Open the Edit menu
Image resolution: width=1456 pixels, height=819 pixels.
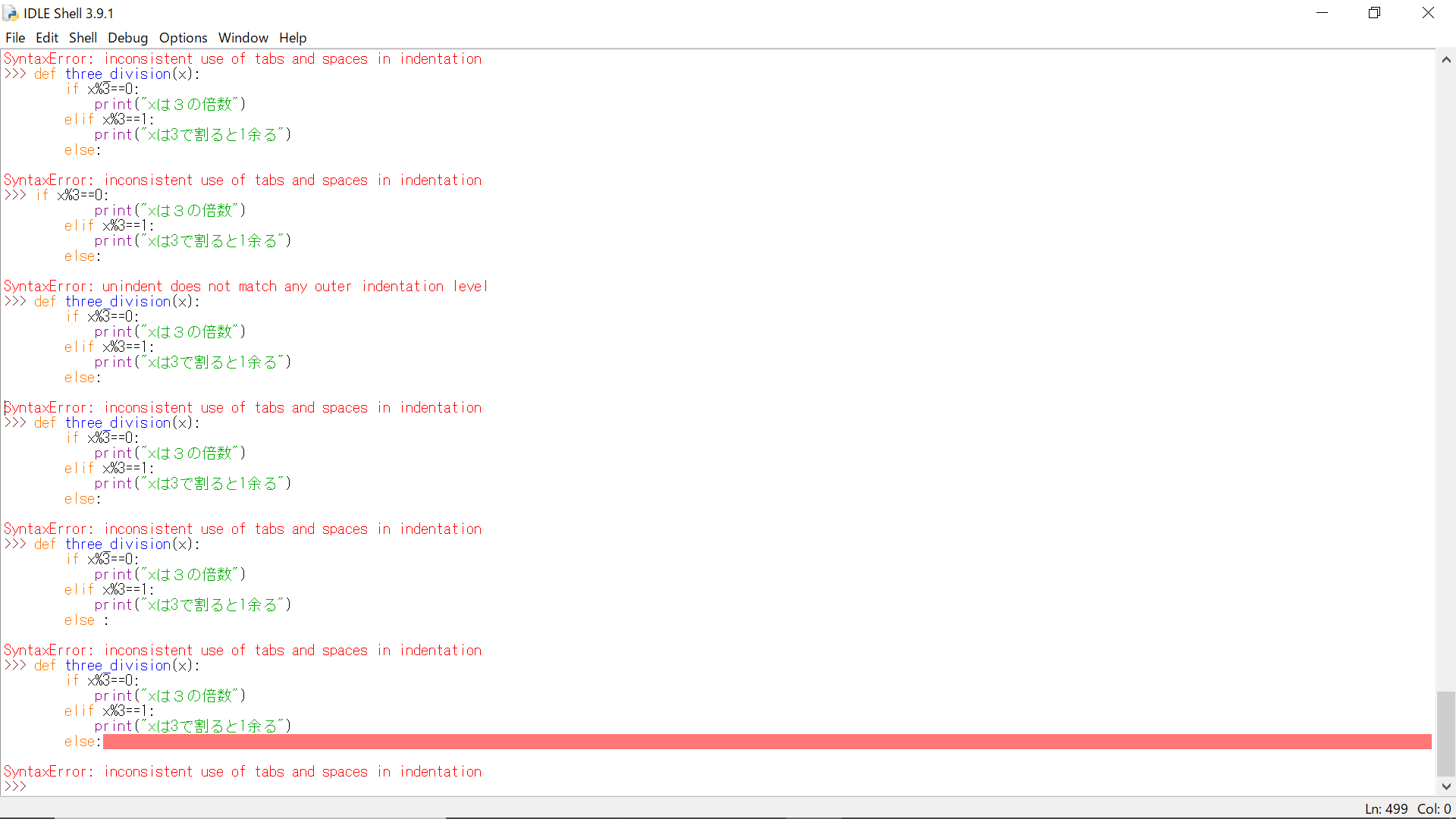(x=47, y=38)
